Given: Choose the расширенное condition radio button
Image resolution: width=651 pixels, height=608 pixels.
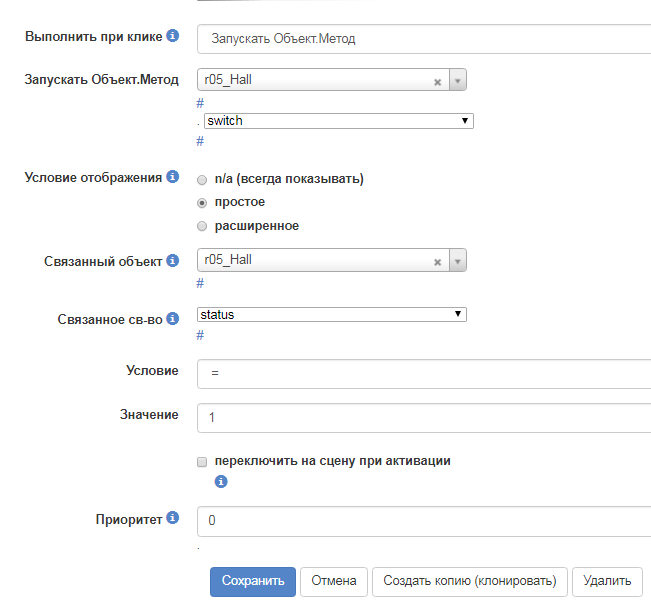Looking at the screenshot, I should click(x=202, y=226).
